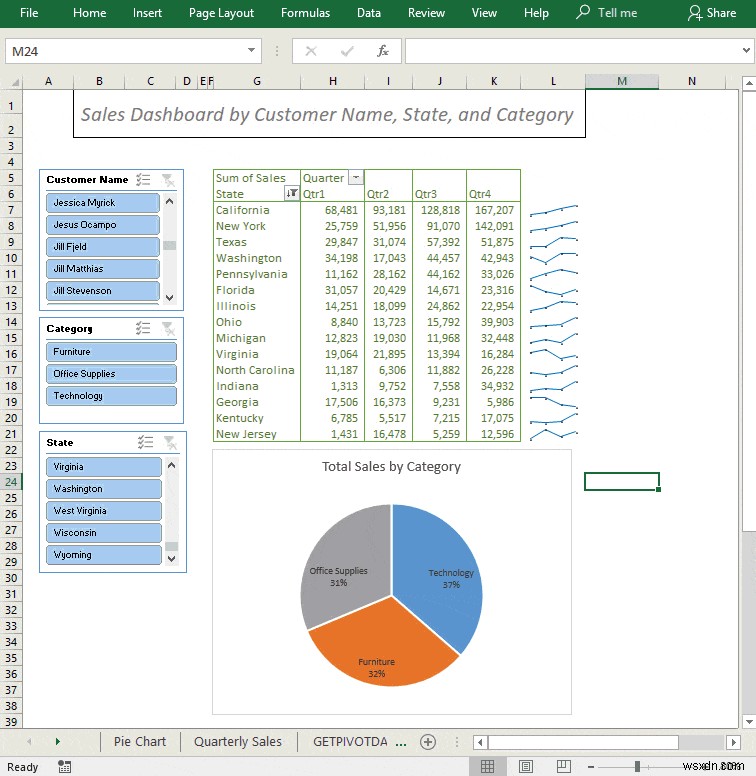Open the Quarter column filter dropdown
The width and height of the screenshot is (756, 776).
[355, 178]
